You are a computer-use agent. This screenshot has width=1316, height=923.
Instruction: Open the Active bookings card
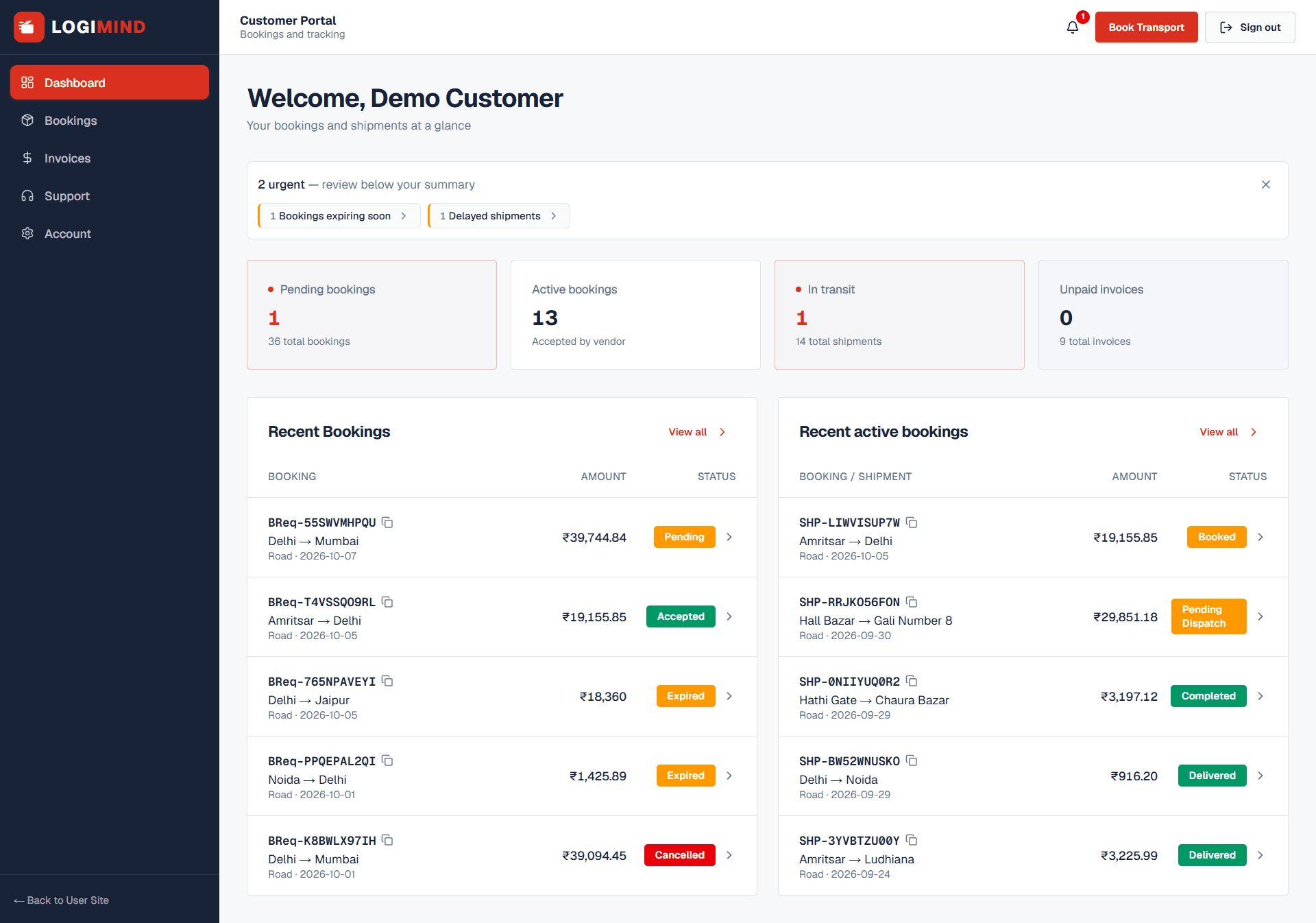click(635, 315)
